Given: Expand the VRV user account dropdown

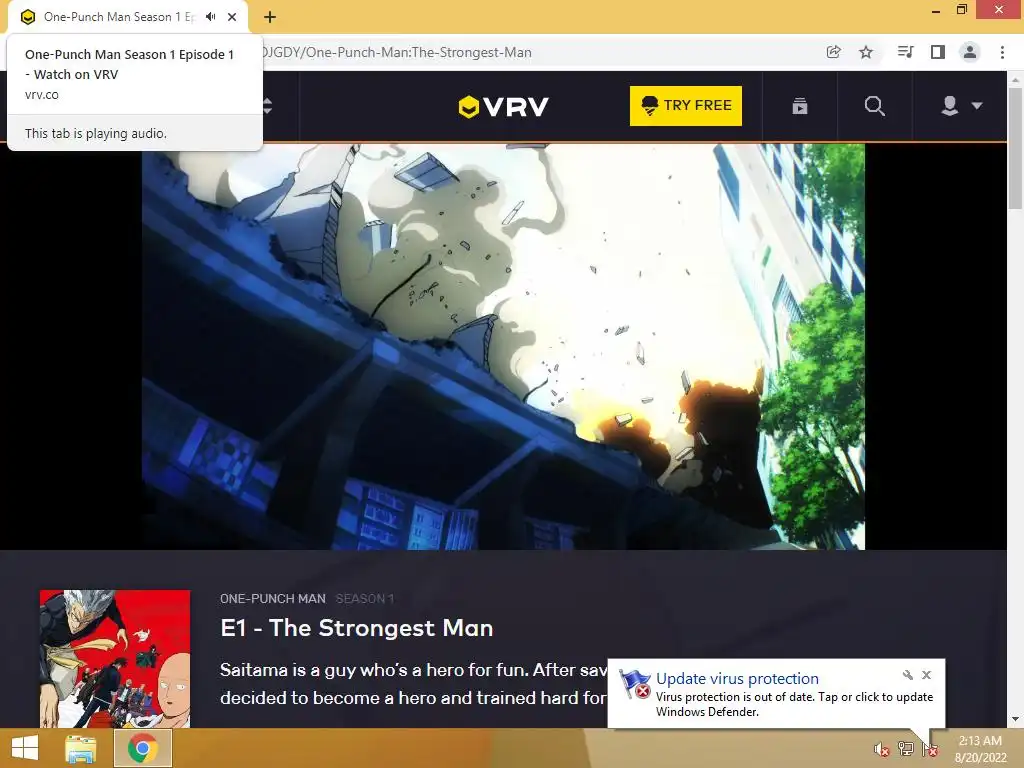Looking at the screenshot, I should coord(961,106).
